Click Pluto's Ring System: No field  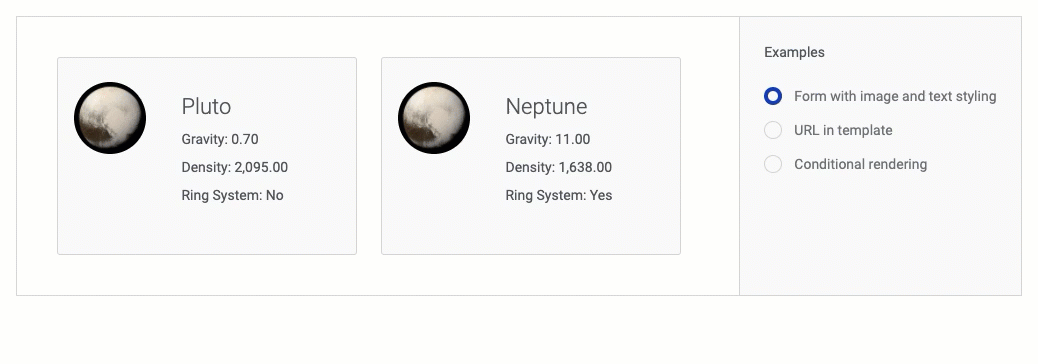click(x=232, y=195)
